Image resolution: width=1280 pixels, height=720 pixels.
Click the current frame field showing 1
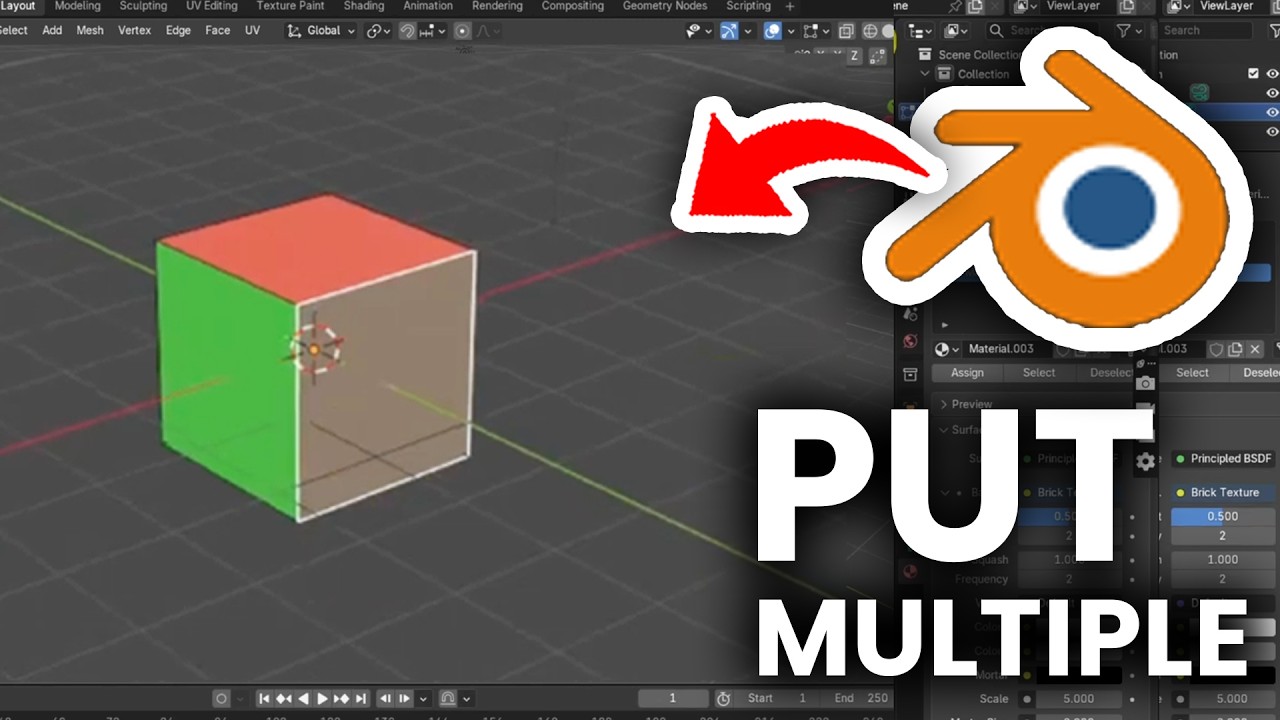tap(673, 698)
